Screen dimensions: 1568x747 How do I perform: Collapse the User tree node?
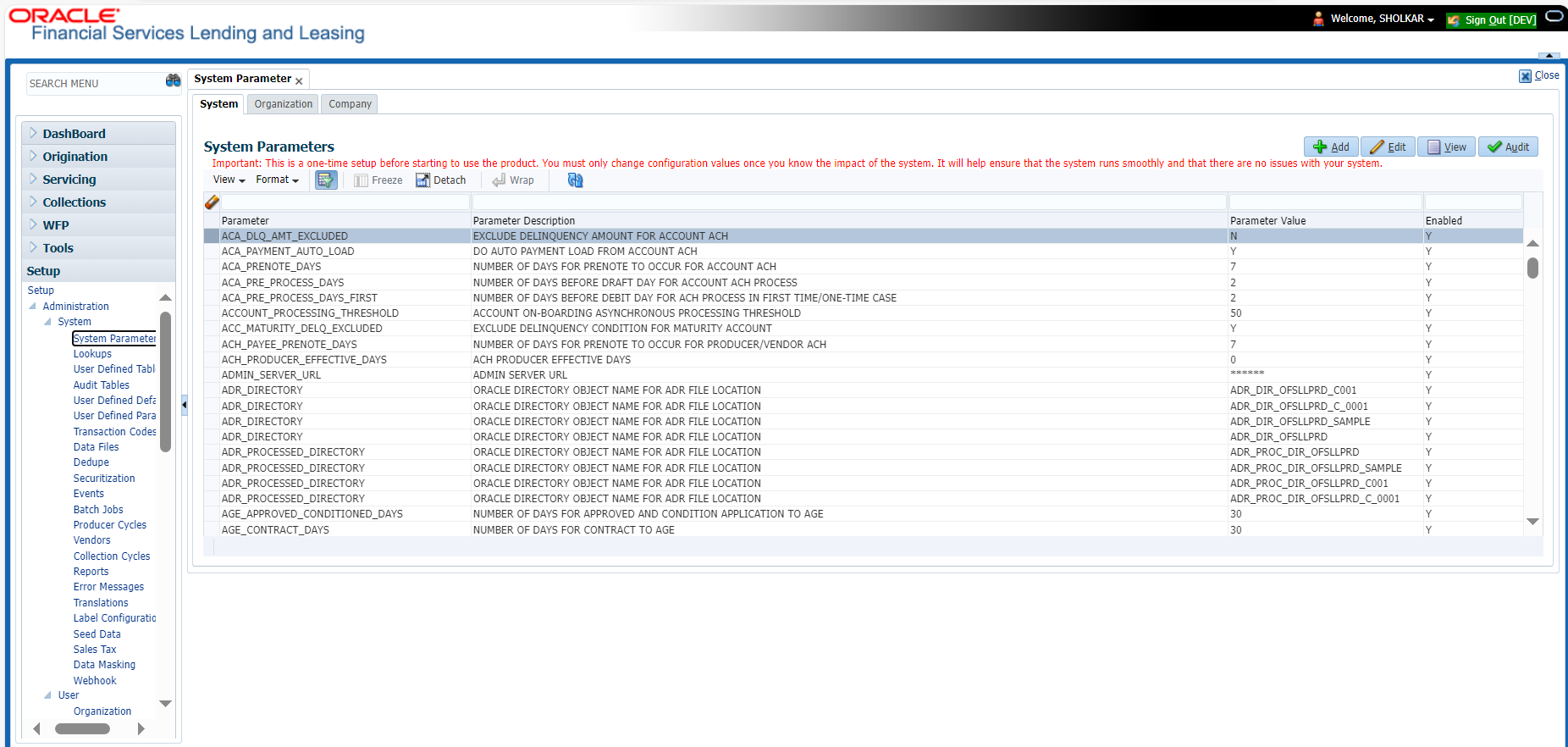click(x=48, y=695)
